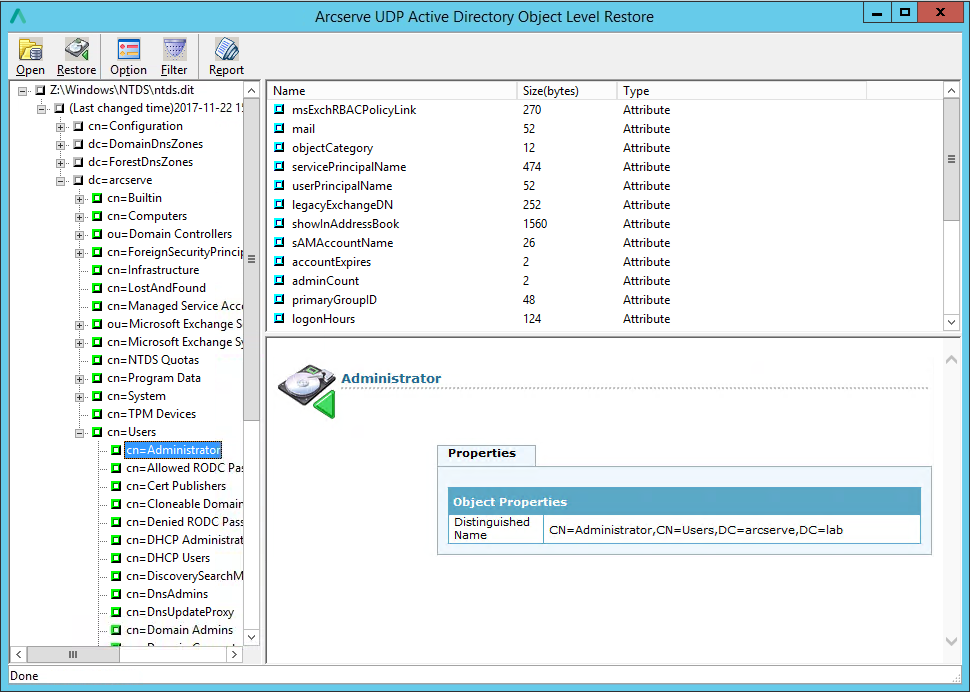Screen dimensions: 970x692
Task: Expand the cn=Builtin node
Action: (x=80, y=199)
